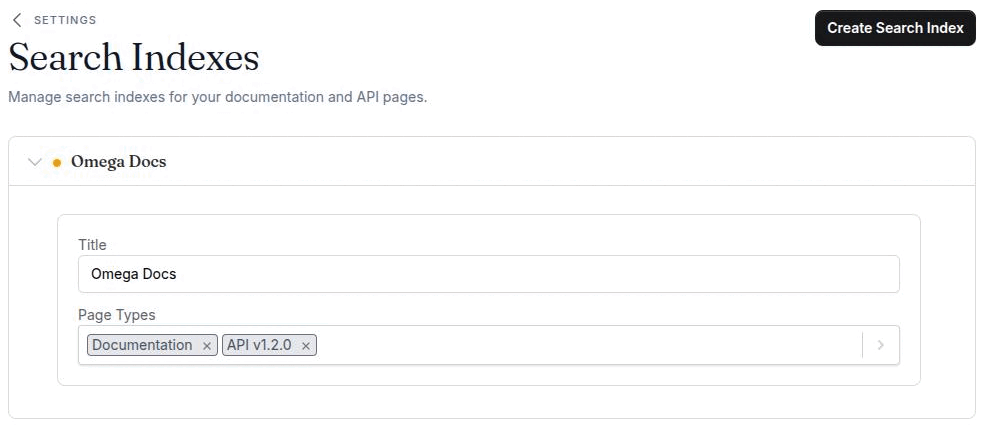Click the 'Manage search indexes' description text
The image size is (990, 430).
click(218, 98)
